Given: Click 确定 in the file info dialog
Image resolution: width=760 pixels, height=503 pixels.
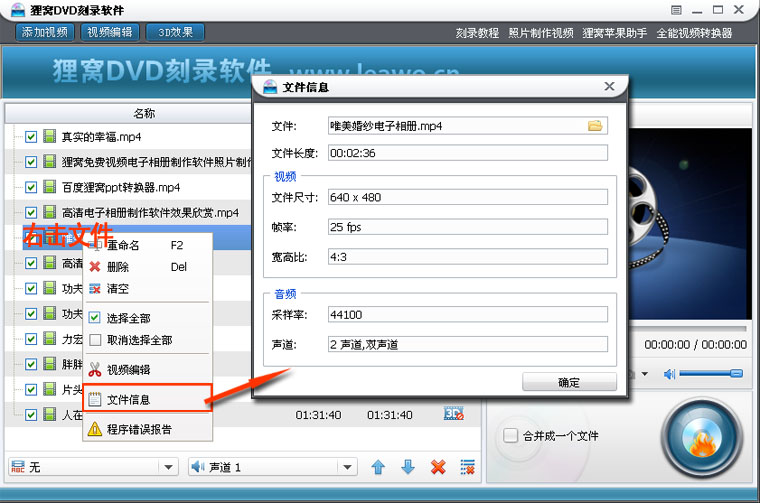Looking at the screenshot, I should 569,382.
